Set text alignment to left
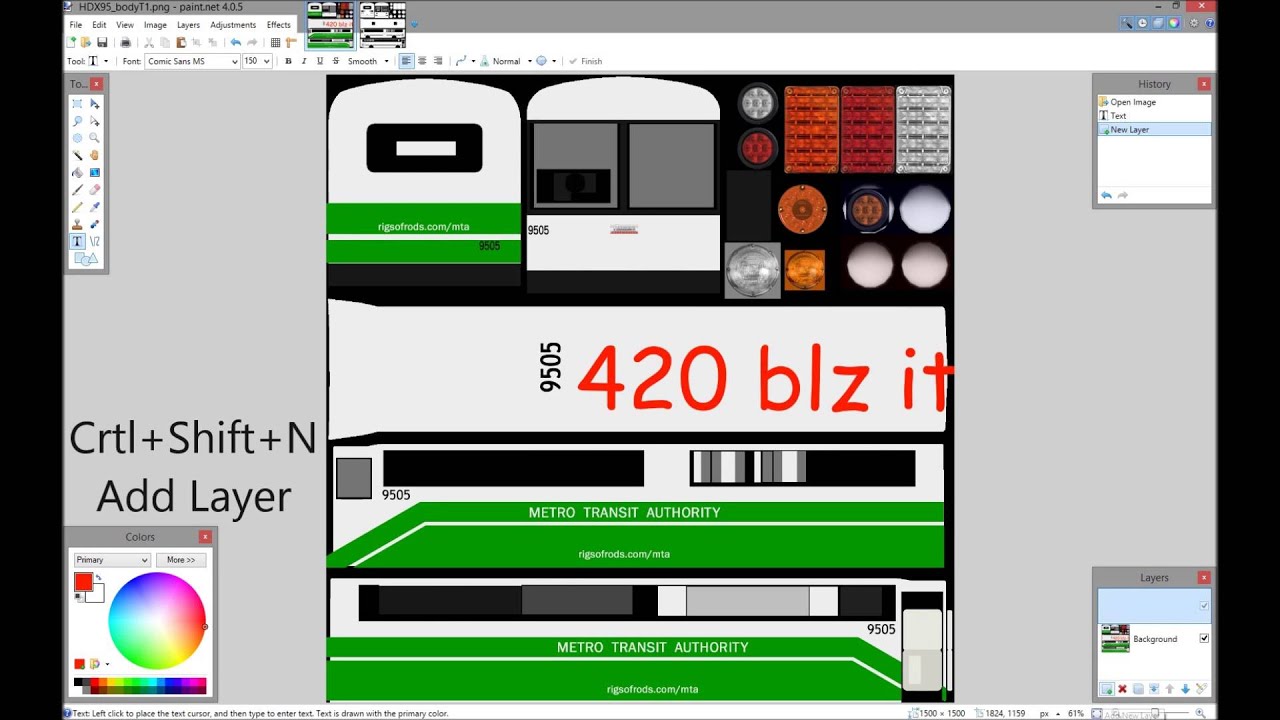This screenshot has width=1280, height=720. [407, 61]
